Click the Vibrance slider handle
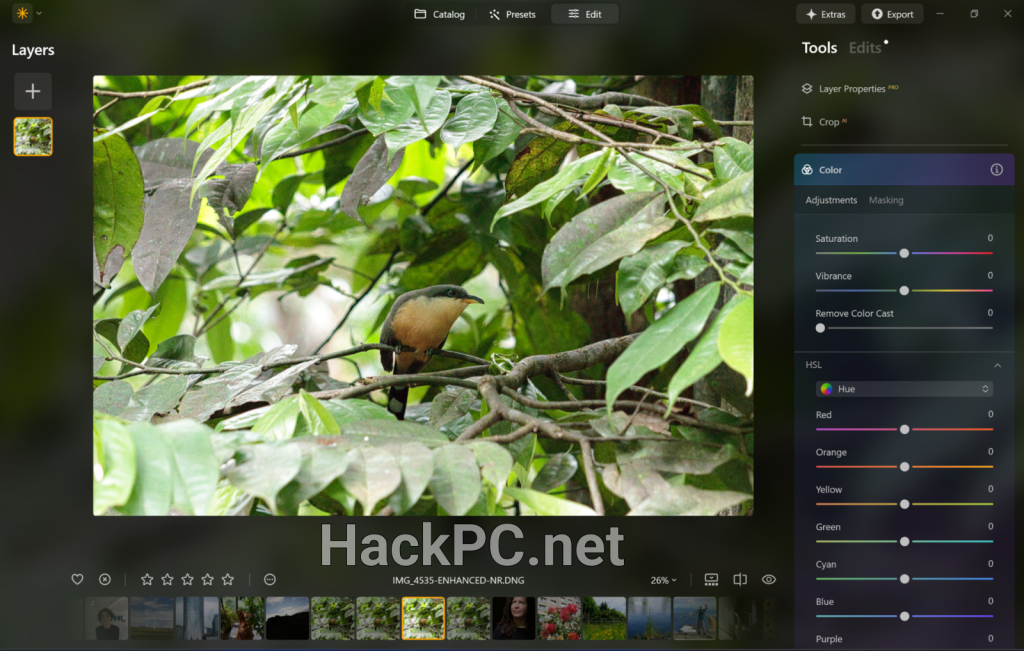The width and height of the screenshot is (1024, 651). (x=904, y=290)
